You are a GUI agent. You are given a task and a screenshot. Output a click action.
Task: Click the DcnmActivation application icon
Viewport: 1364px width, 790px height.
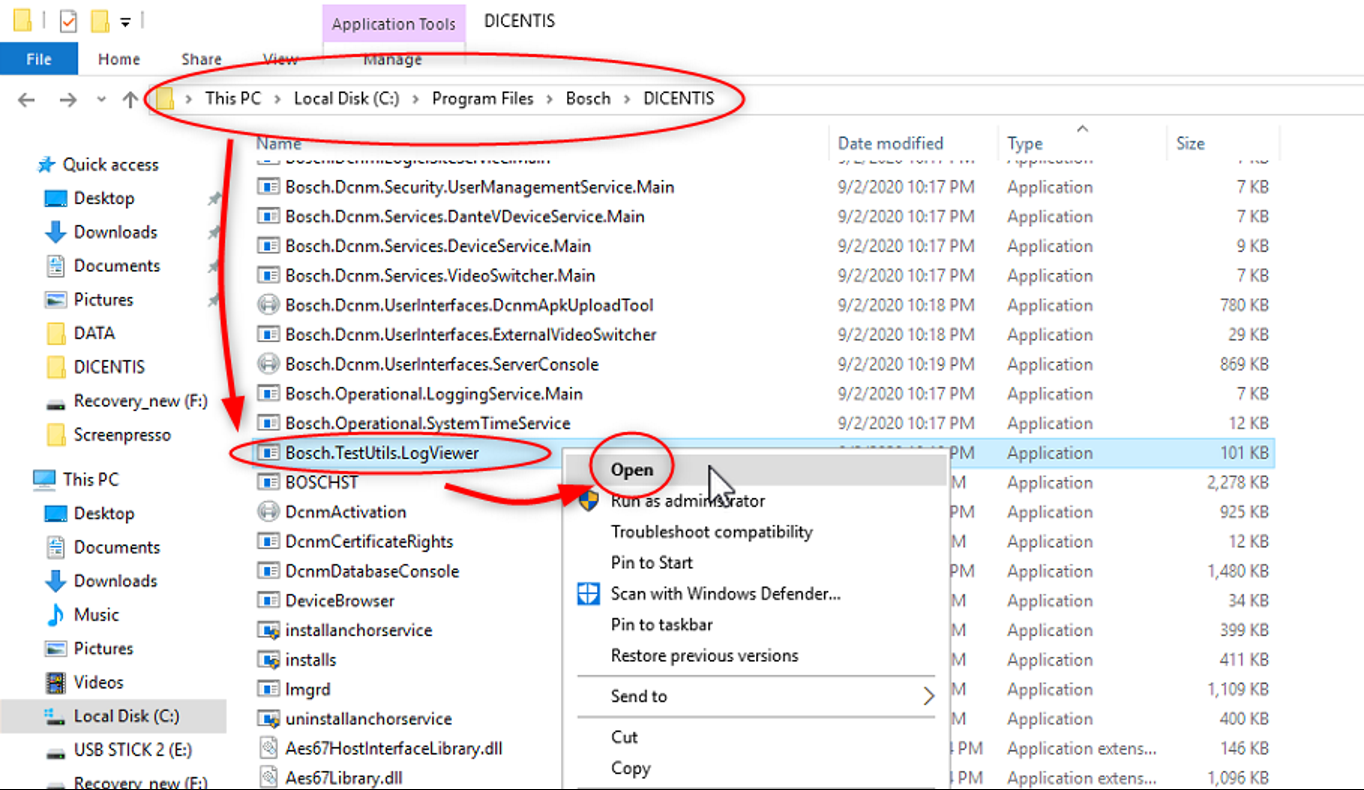[x=267, y=512]
